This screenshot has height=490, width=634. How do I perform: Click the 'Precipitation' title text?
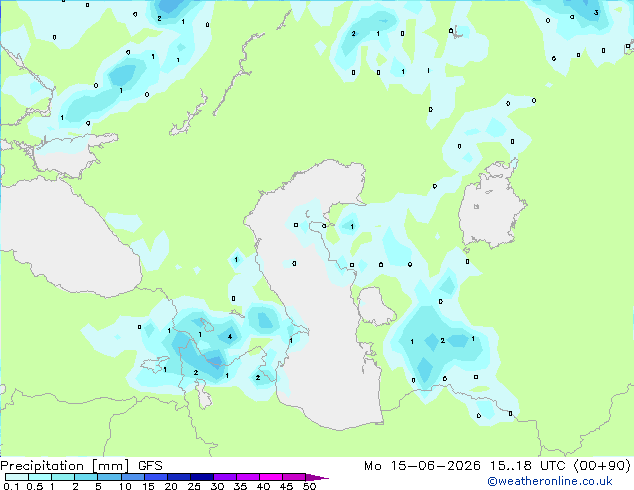point(42,466)
